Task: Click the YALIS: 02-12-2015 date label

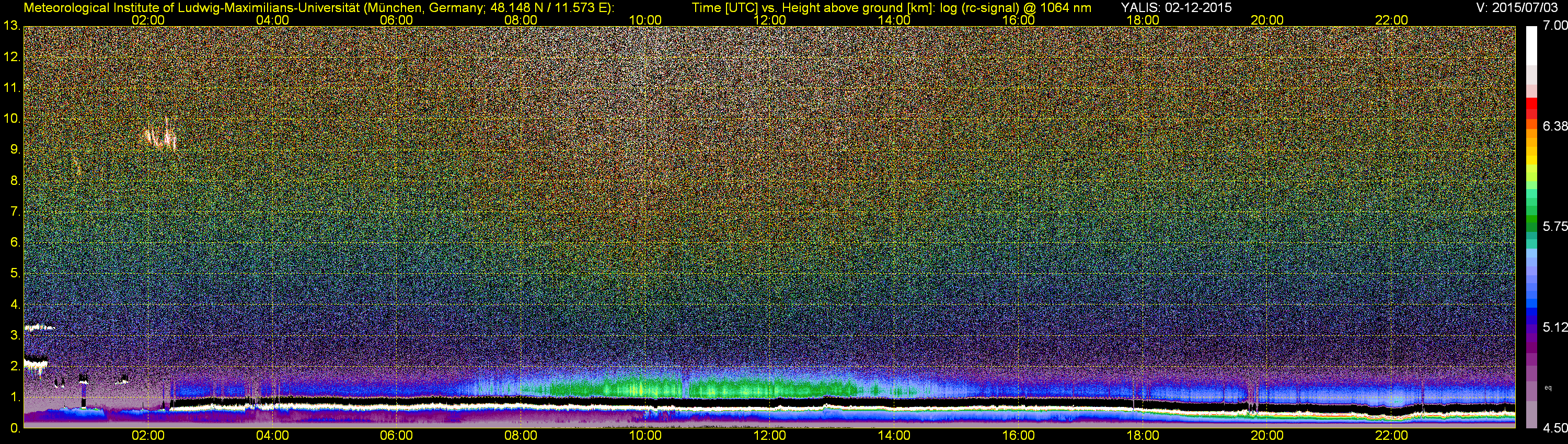Action: [1176, 7]
